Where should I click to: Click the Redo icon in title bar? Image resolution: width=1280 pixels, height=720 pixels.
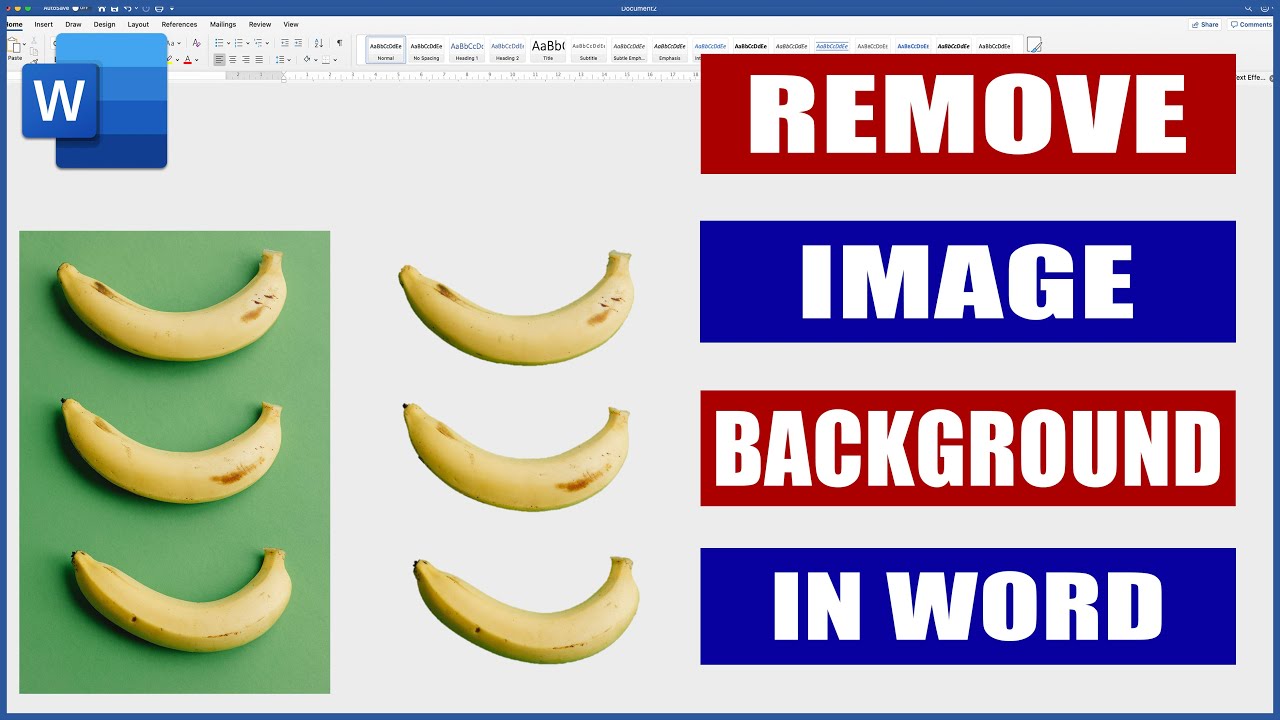(x=146, y=8)
